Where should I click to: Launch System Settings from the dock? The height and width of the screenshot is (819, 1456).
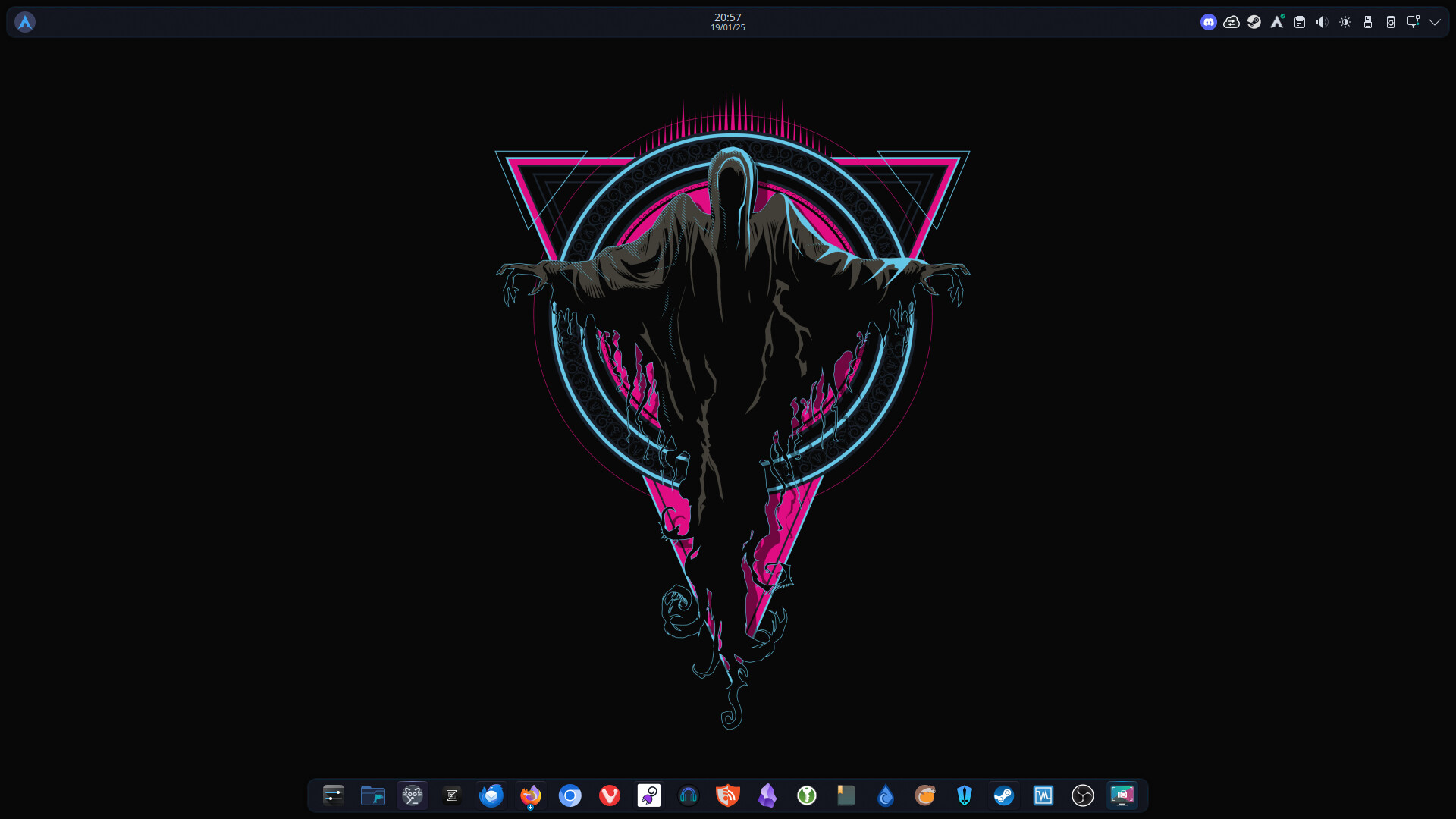click(x=334, y=795)
